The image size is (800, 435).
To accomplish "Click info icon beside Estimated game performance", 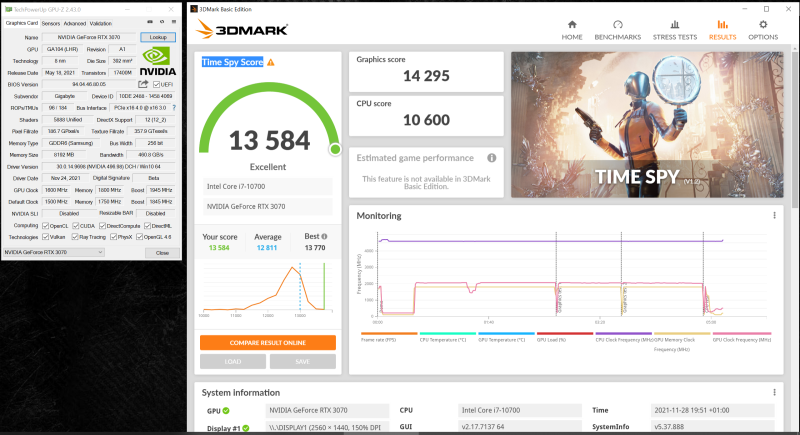I will tap(491, 158).
